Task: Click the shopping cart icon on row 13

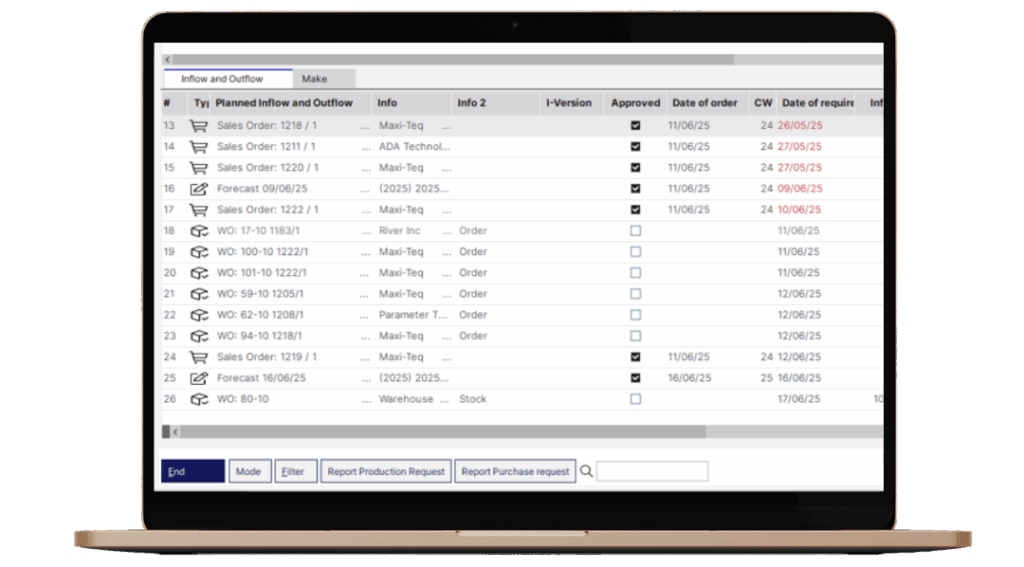Action: pos(199,126)
